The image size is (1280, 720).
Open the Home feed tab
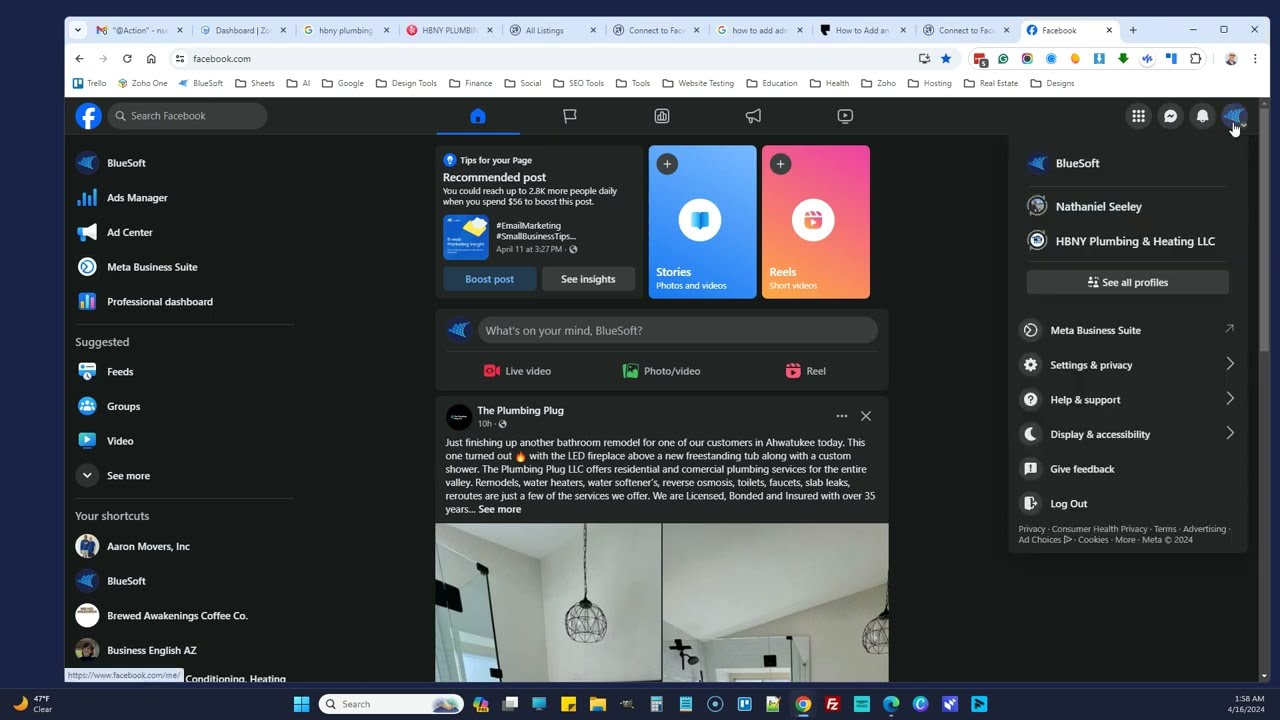pos(478,116)
